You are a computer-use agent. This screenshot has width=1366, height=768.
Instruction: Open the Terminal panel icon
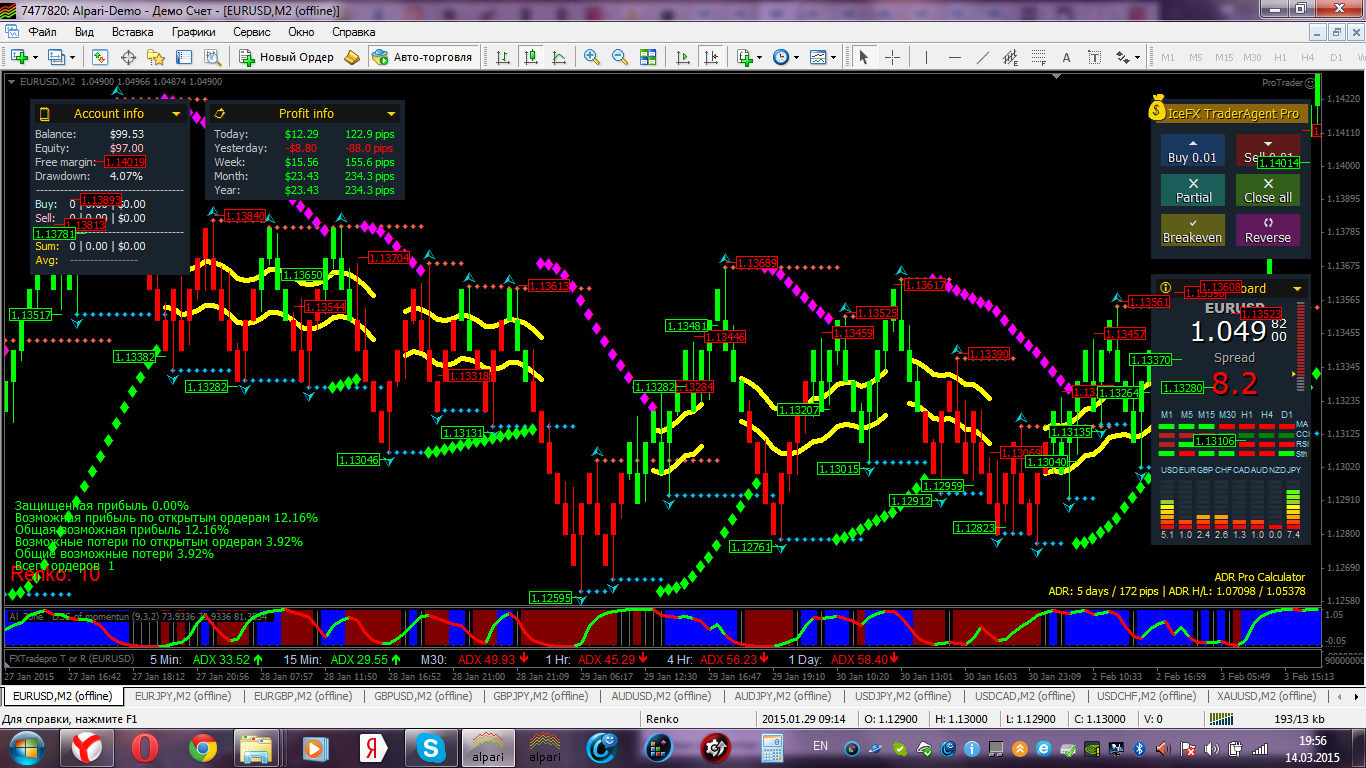click(184, 57)
